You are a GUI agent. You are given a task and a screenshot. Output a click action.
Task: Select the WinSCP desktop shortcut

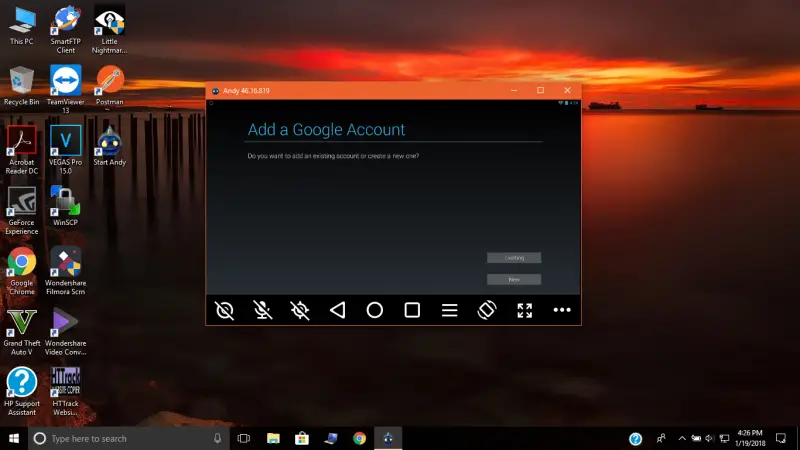tap(65, 206)
